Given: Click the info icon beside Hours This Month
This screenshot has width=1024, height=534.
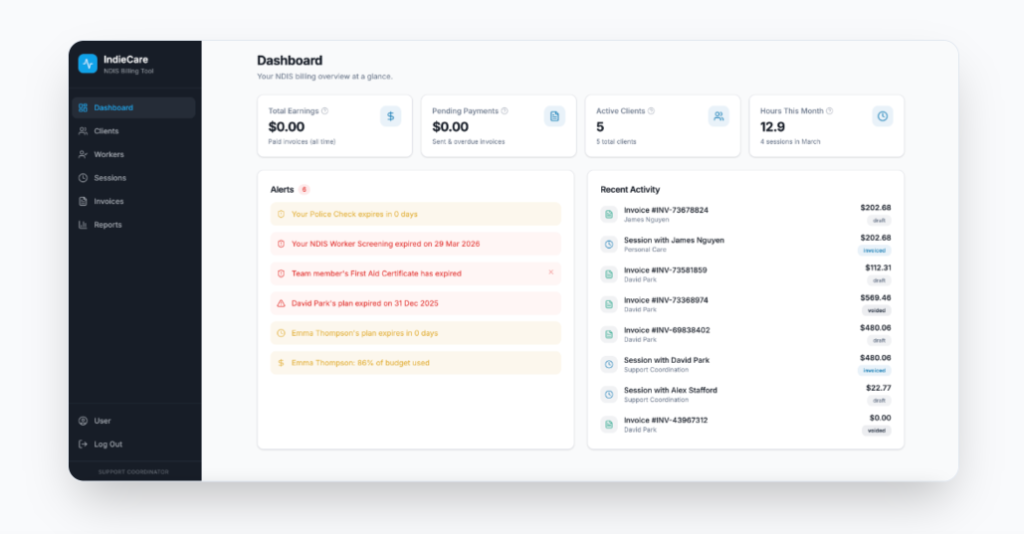Looking at the screenshot, I should coord(829,111).
